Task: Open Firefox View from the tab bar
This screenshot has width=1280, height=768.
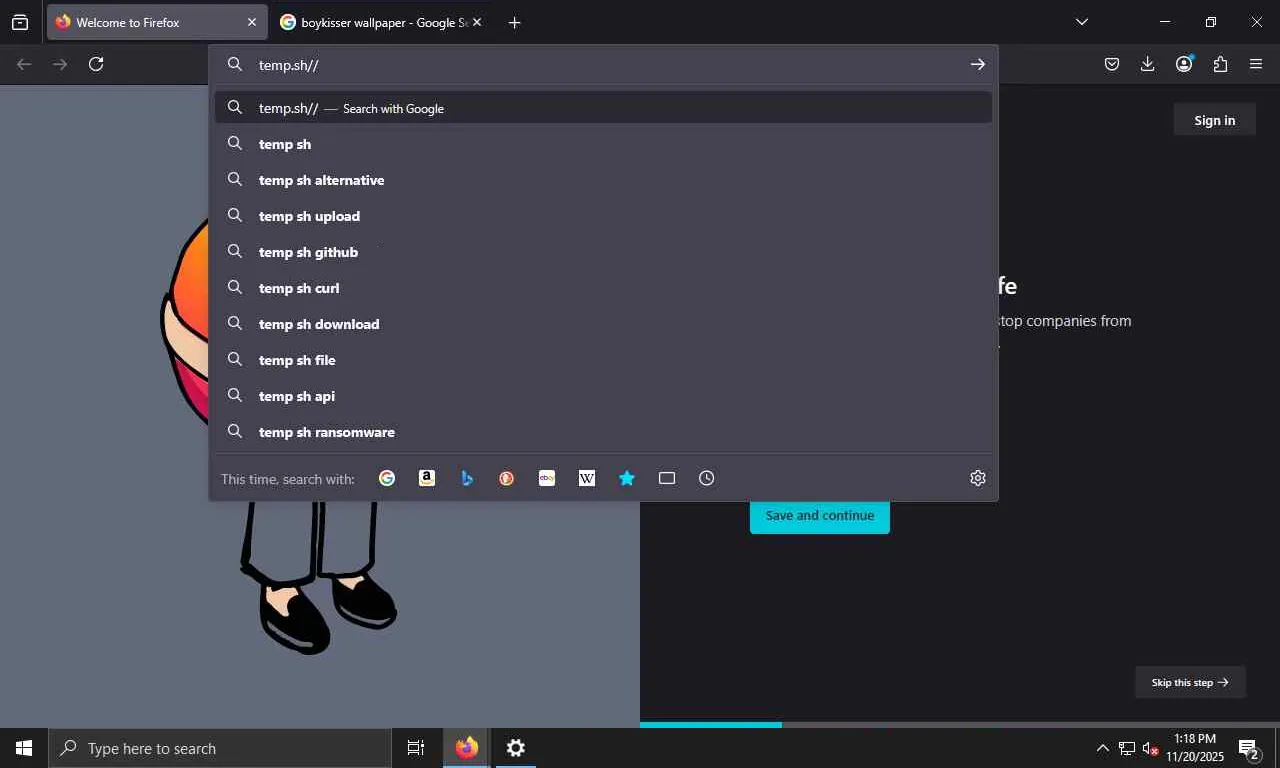Action: point(20,22)
